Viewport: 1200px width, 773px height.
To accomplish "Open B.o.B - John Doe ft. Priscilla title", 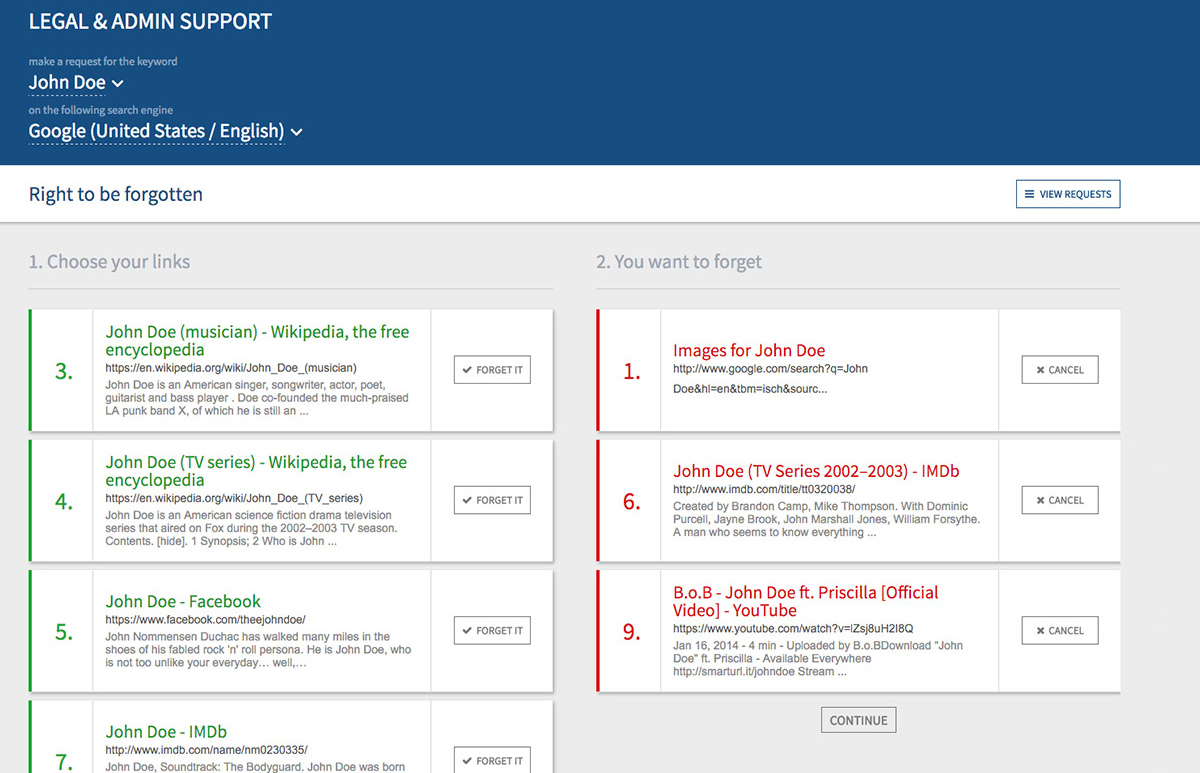I will point(805,601).
